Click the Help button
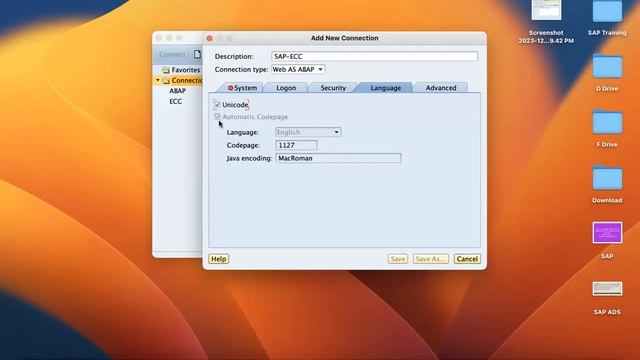640x360 pixels. 219,259
